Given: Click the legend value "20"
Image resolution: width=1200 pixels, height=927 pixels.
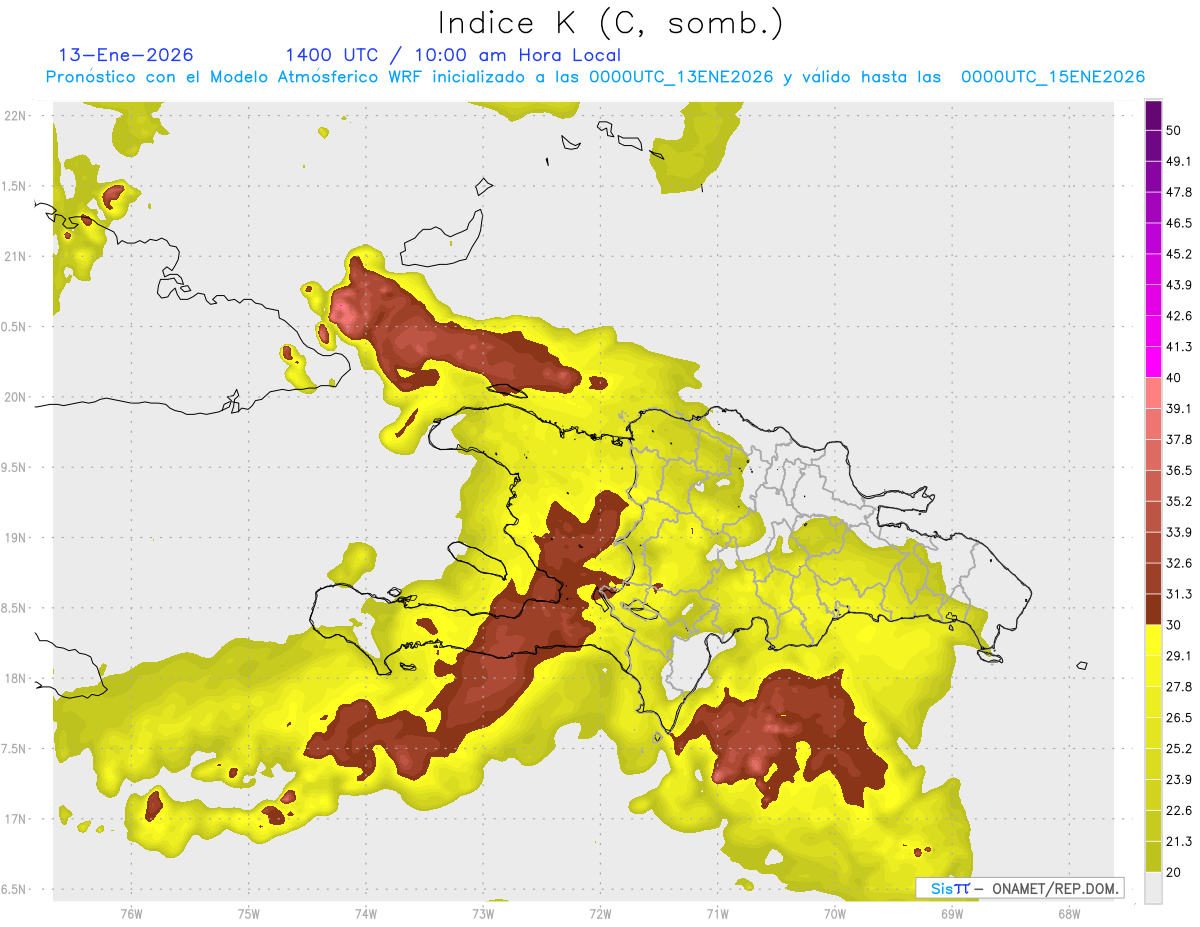Looking at the screenshot, I should coord(1174,872).
